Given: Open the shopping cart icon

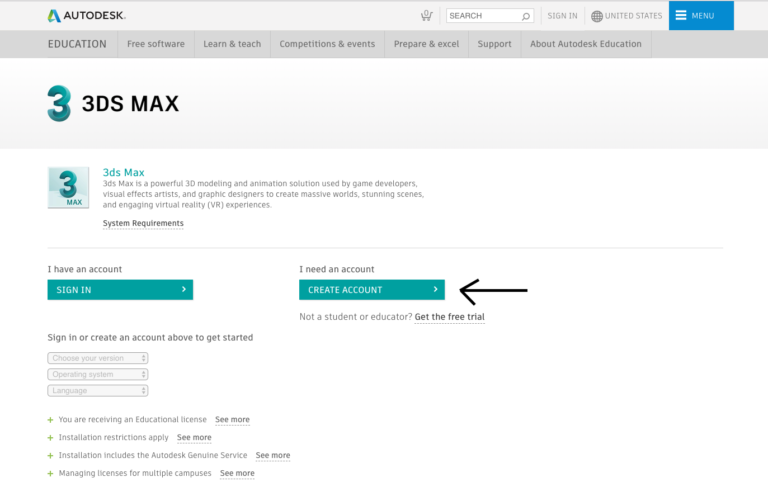Looking at the screenshot, I should 427,16.
